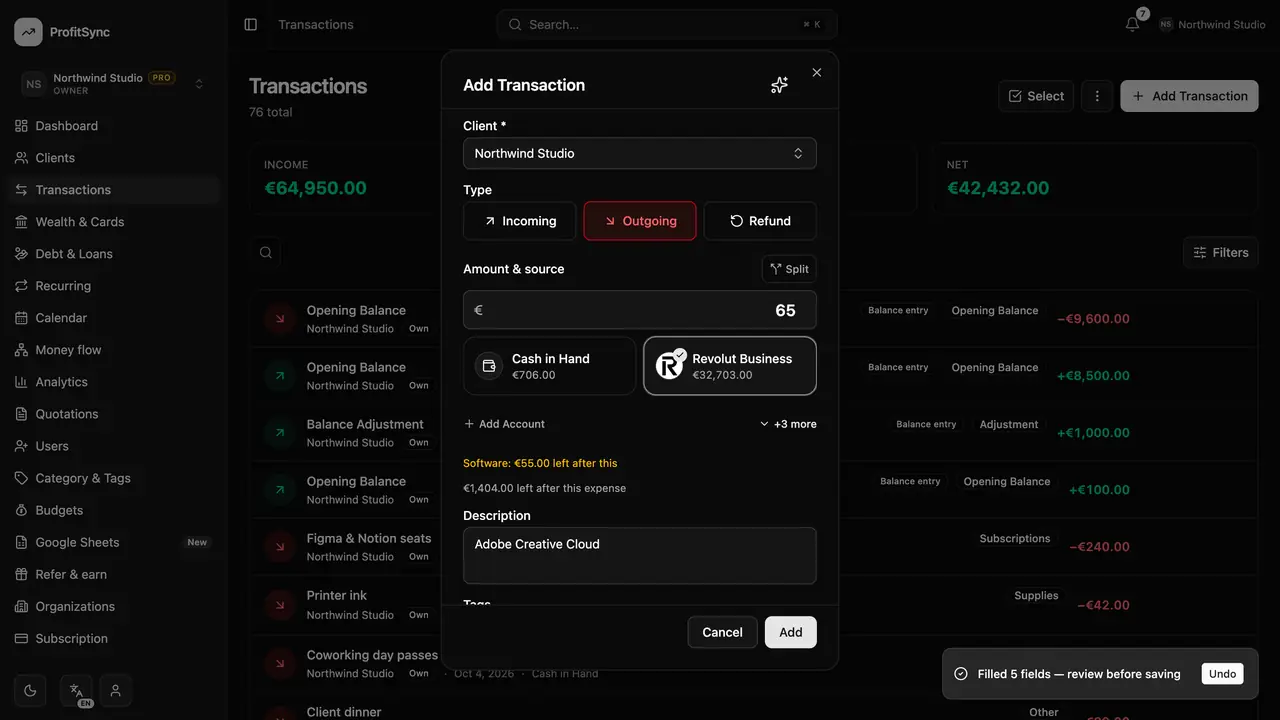Image resolution: width=1280 pixels, height=720 pixels.
Task: Cancel the transaction dialog
Action: 722,632
